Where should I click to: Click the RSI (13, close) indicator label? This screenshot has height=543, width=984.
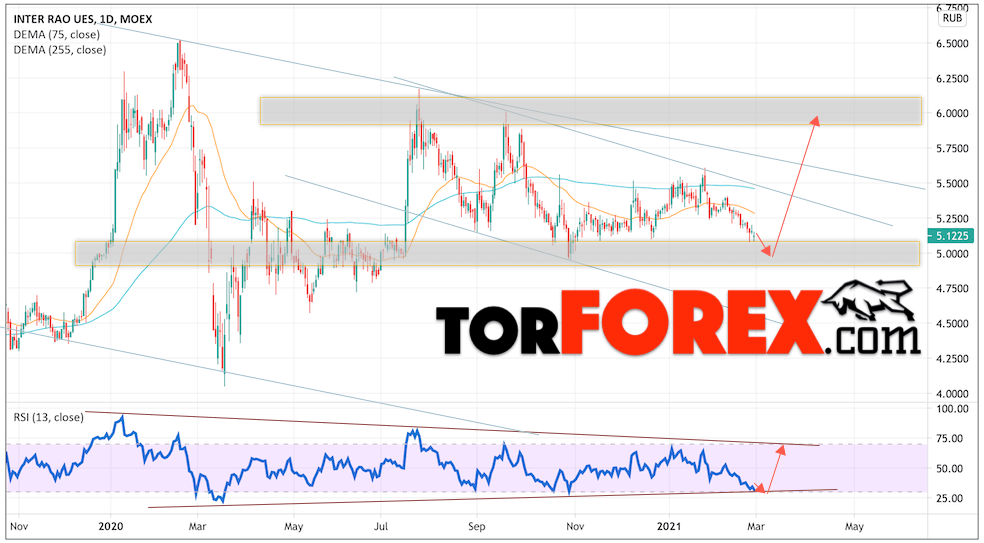tap(46, 417)
